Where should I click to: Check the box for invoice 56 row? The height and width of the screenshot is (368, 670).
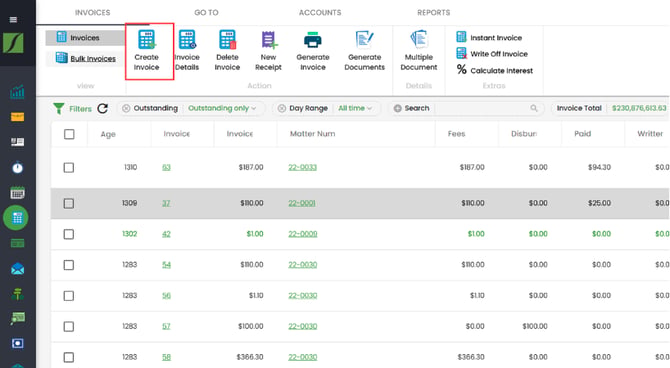pos(69,296)
